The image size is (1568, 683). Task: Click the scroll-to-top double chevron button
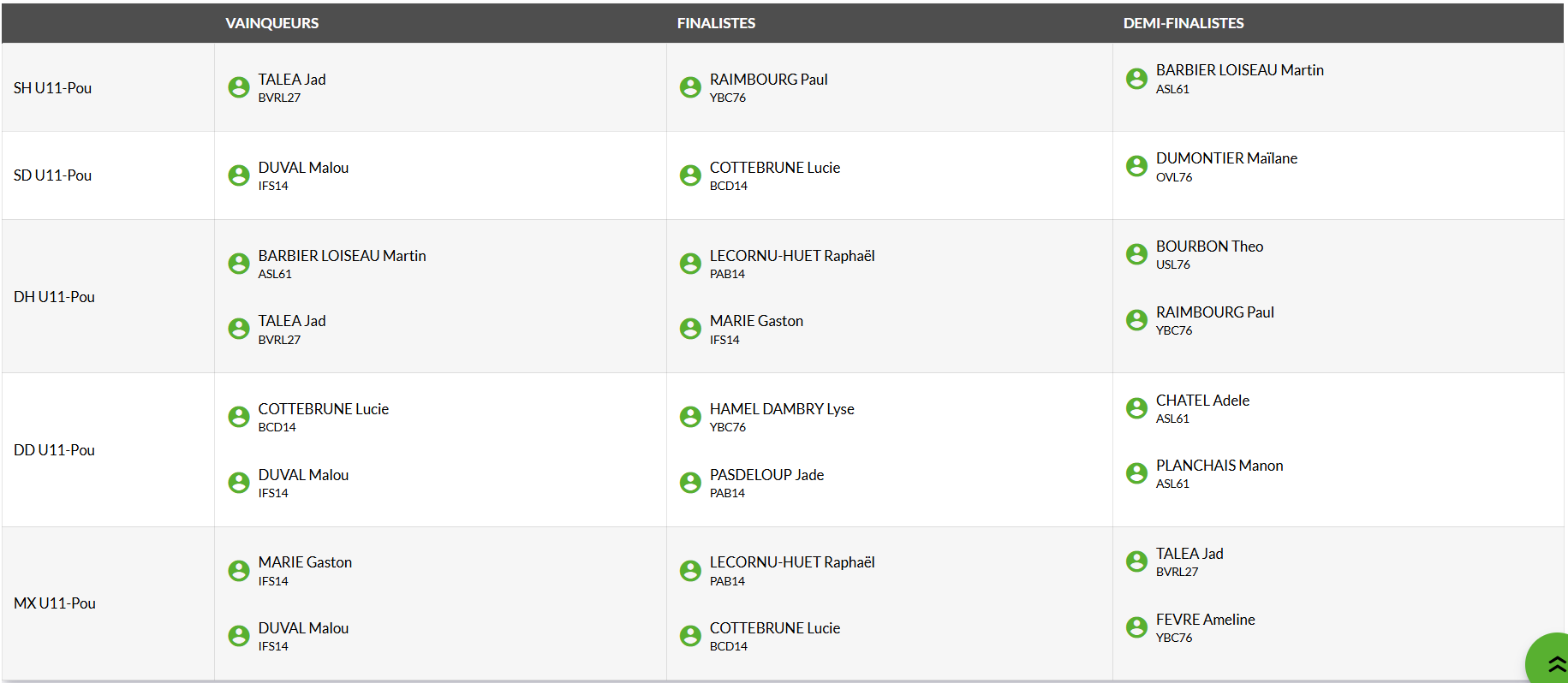click(x=1554, y=664)
